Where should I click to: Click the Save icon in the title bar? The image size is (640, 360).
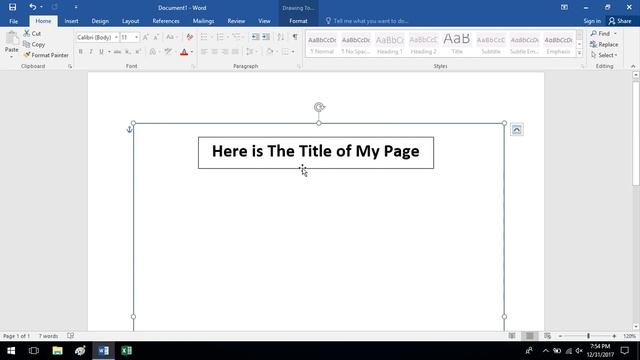coord(13,7)
